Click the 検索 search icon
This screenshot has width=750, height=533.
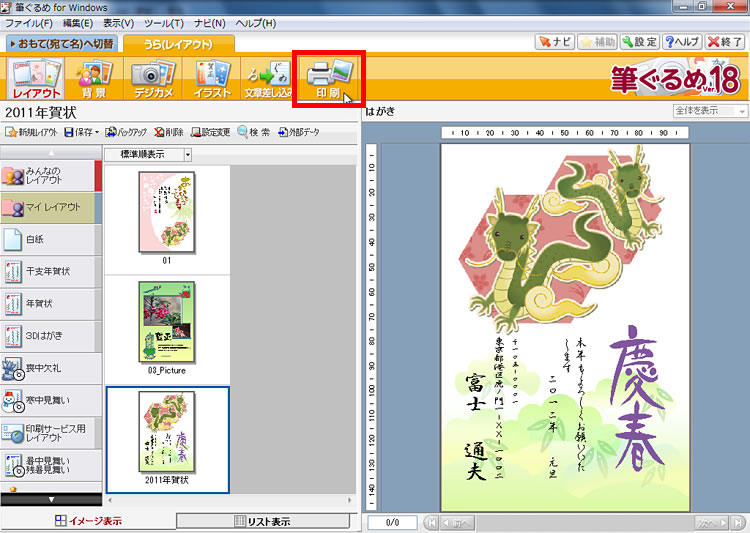[x=254, y=132]
